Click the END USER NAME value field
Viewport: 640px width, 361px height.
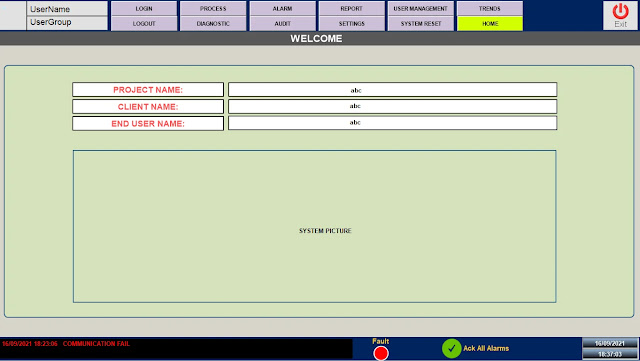click(x=392, y=123)
